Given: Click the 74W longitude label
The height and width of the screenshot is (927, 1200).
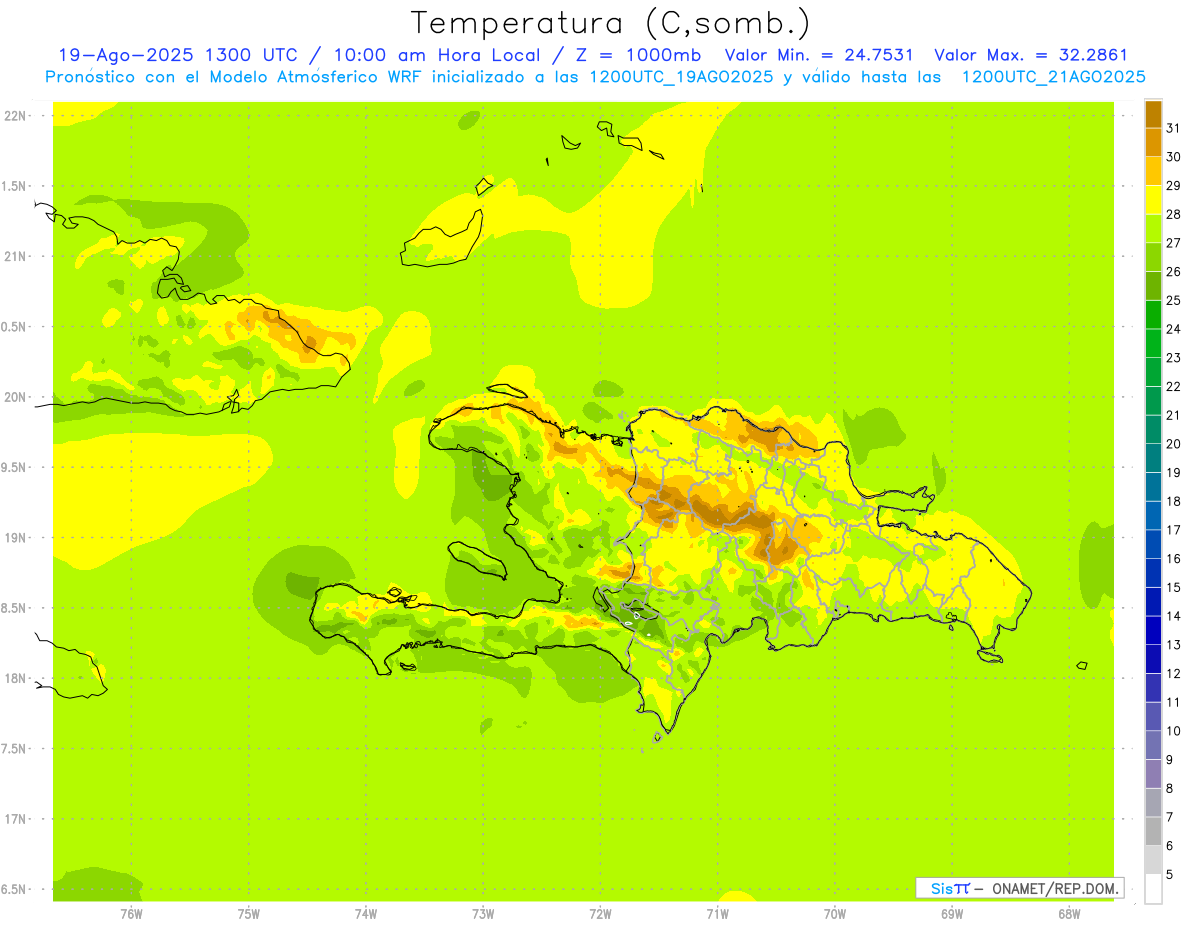Looking at the screenshot, I should pyautogui.click(x=366, y=914).
